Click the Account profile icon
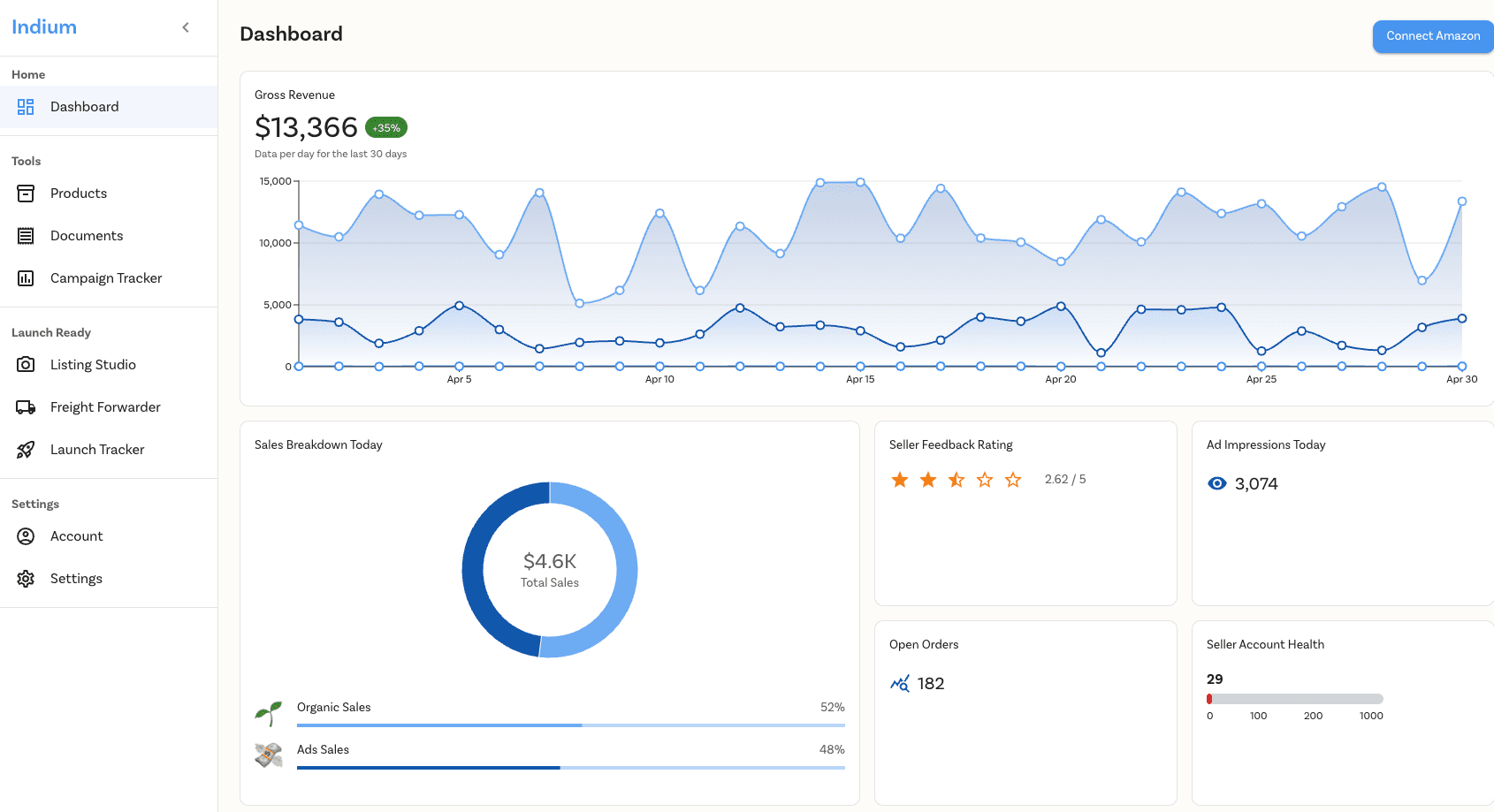Viewport: 1494px width, 812px height. (26, 536)
